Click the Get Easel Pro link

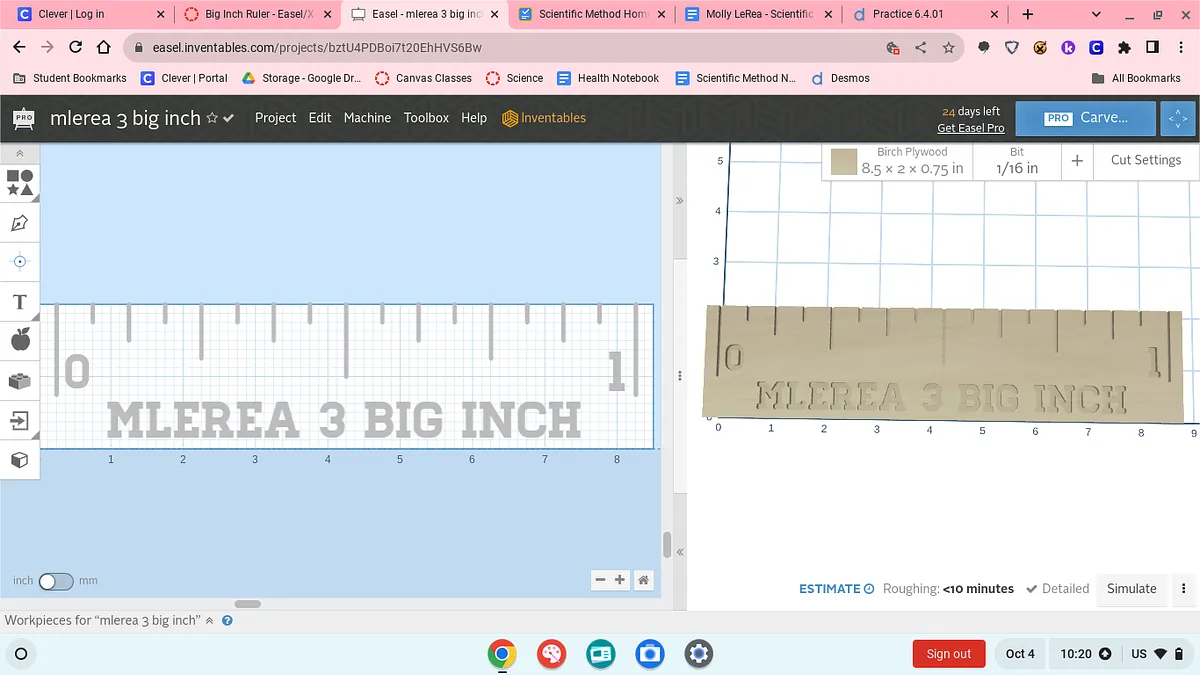coord(970,128)
